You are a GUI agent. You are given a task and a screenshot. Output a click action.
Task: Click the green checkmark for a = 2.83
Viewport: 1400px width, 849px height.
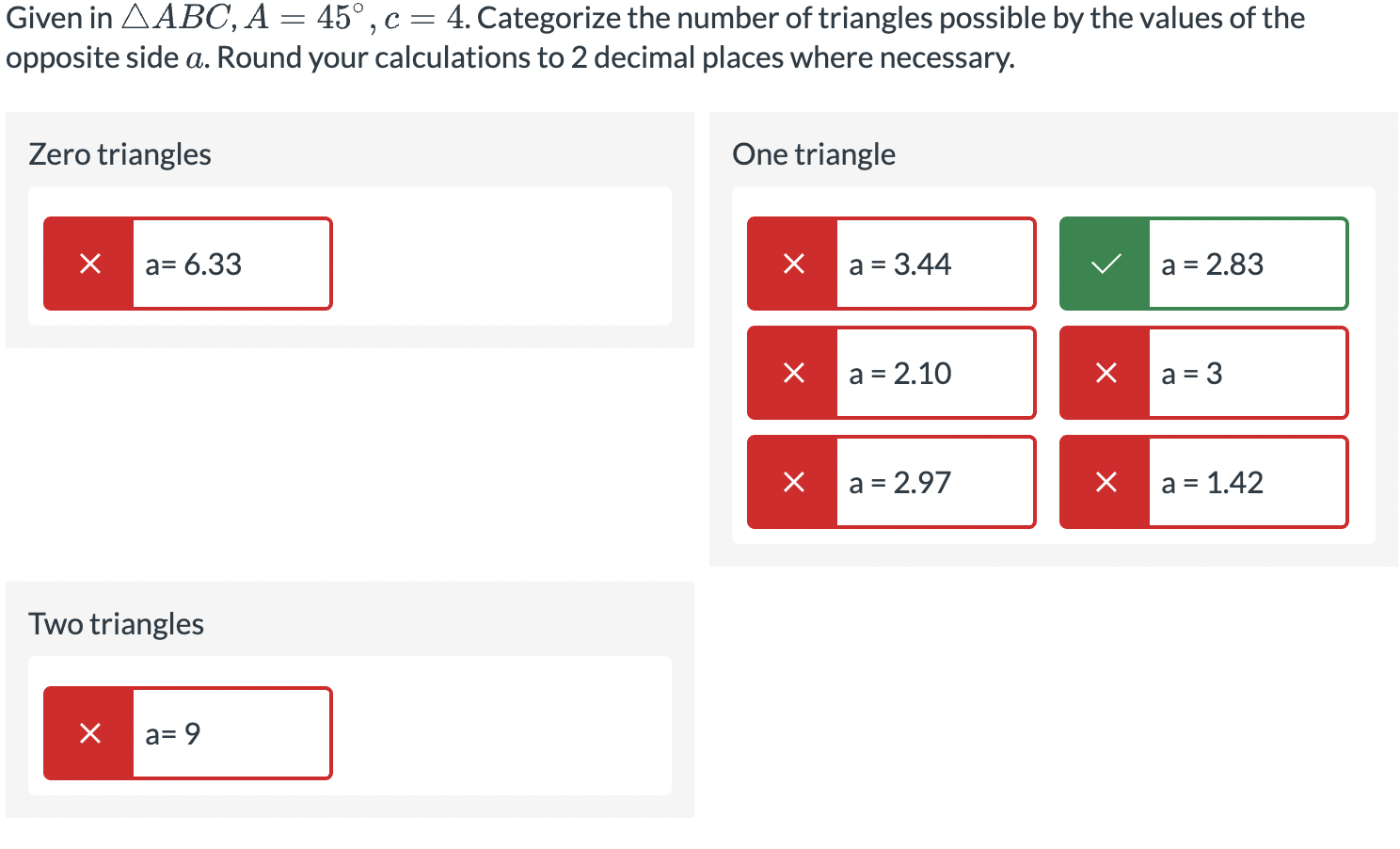(1105, 264)
